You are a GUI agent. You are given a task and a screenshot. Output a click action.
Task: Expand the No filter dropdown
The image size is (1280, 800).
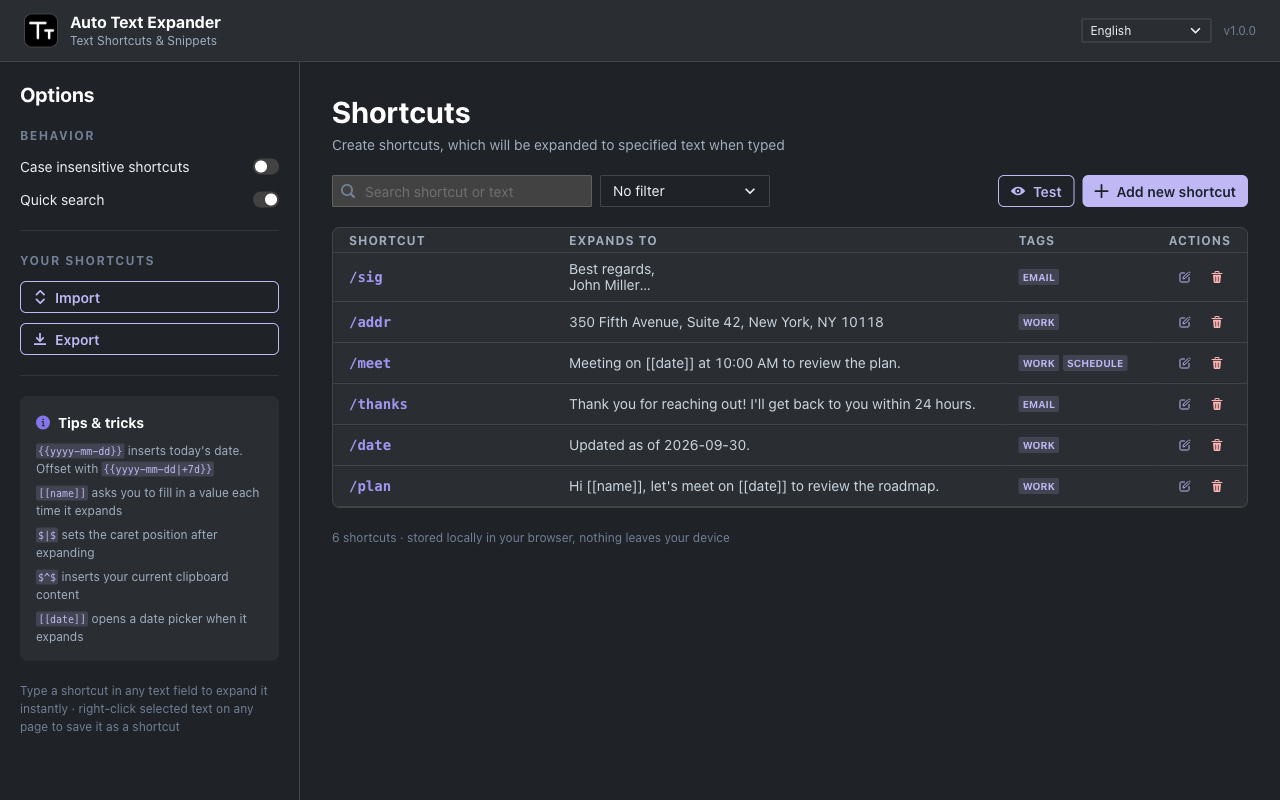[x=685, y=191]
